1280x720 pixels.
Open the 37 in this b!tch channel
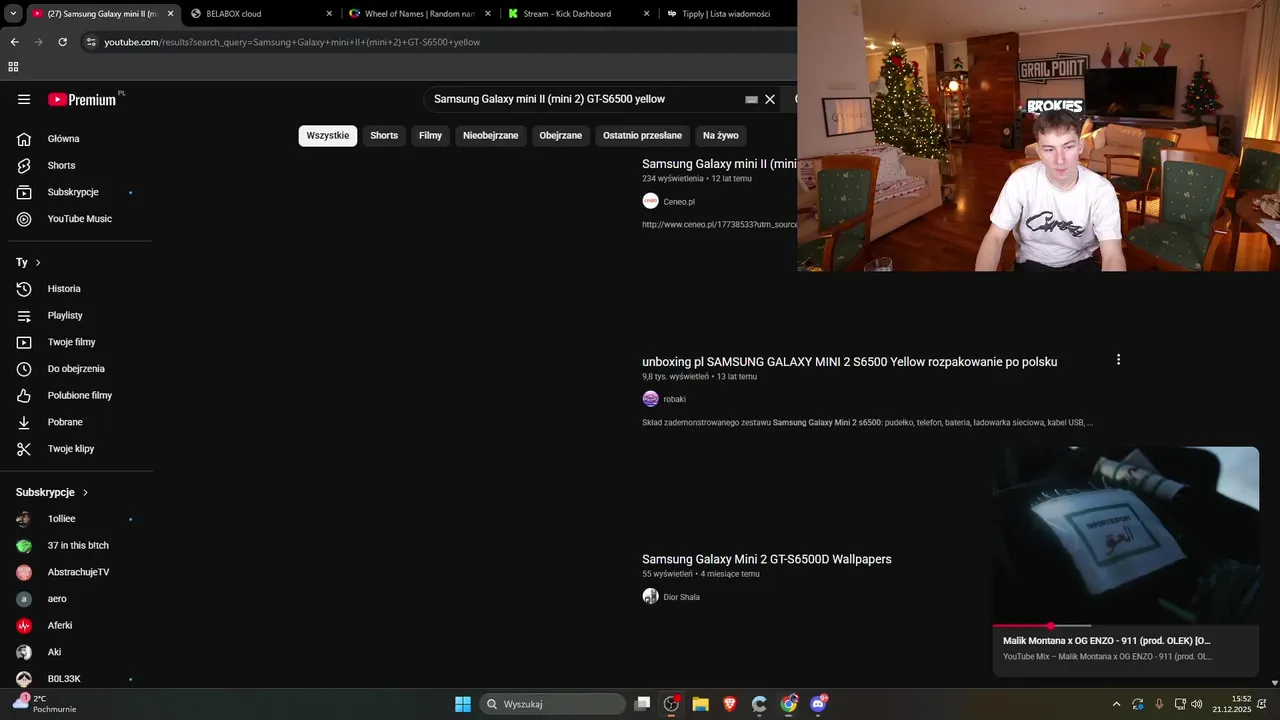point(78,546)
